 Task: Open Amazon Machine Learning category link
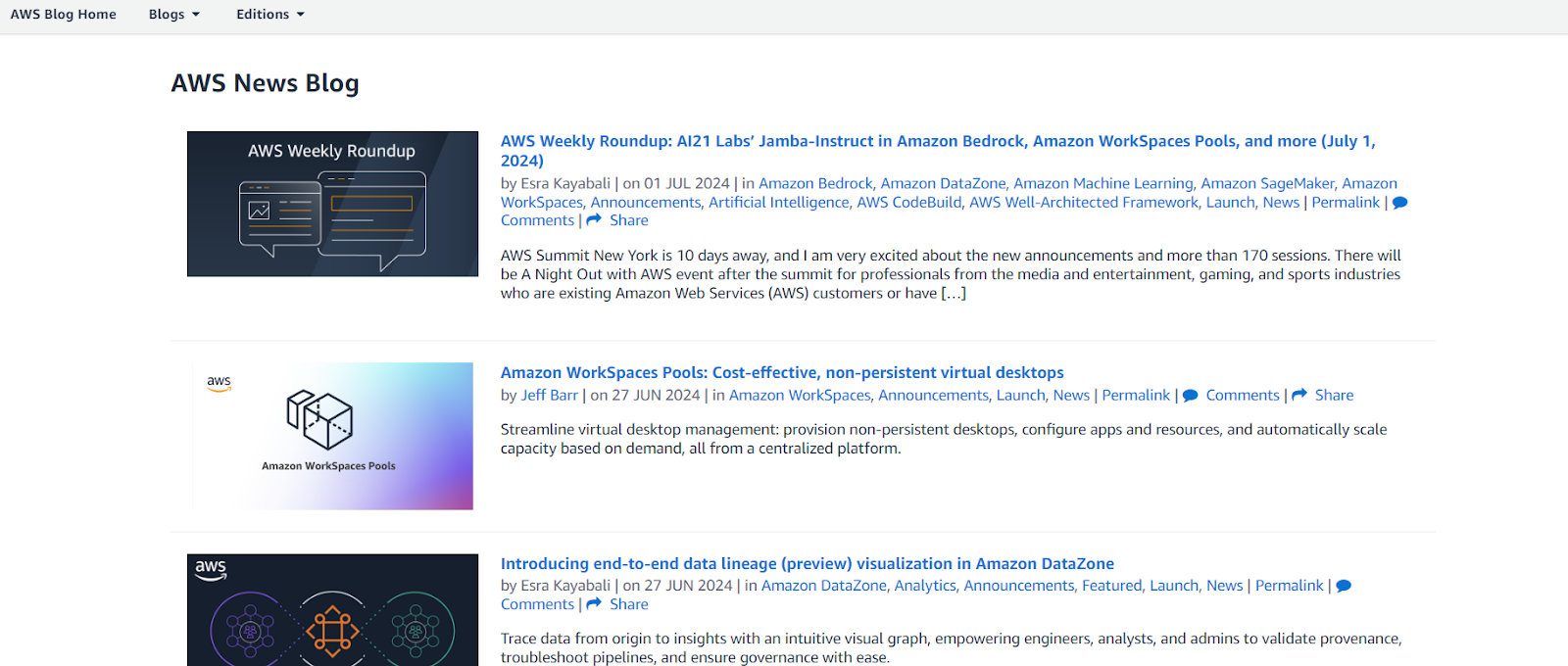click(x=1103, y=183)
